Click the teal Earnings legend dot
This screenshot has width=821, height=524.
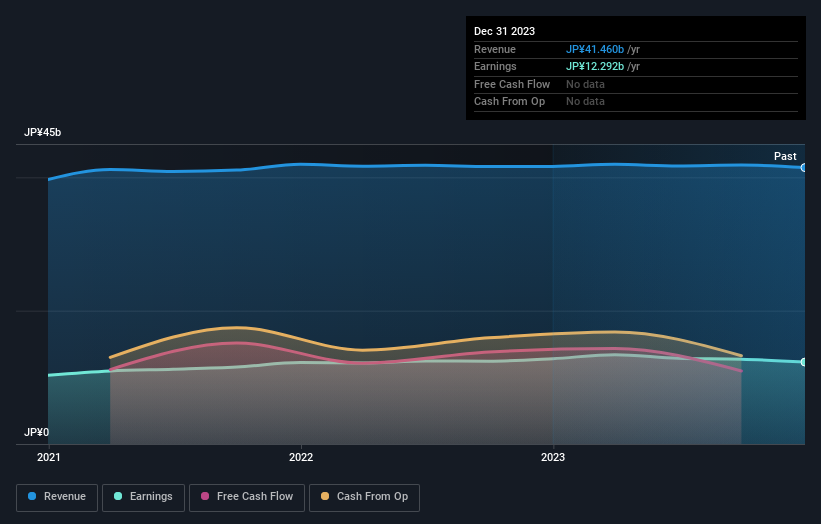[118, 496]
